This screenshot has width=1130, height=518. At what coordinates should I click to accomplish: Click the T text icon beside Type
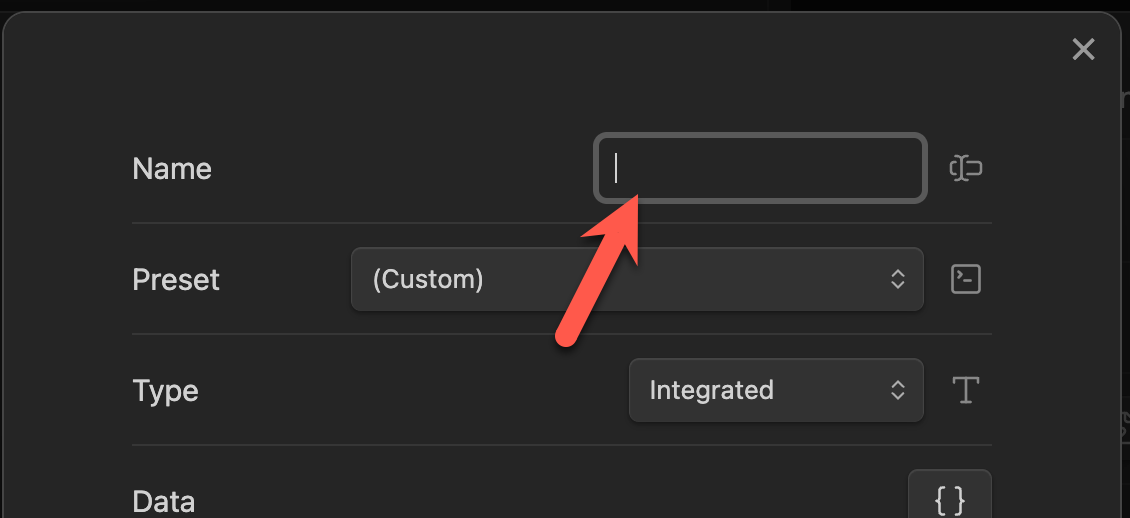(965, 390)
